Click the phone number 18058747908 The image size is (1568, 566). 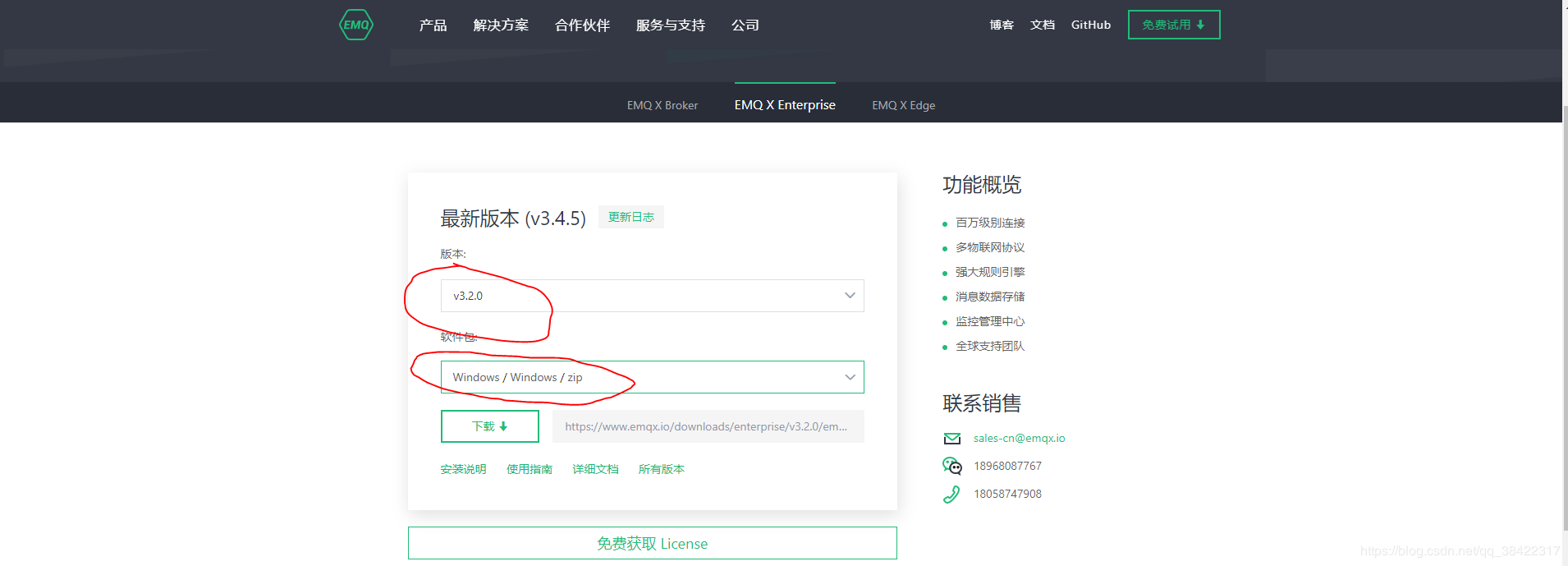(x=1007, y=494)
